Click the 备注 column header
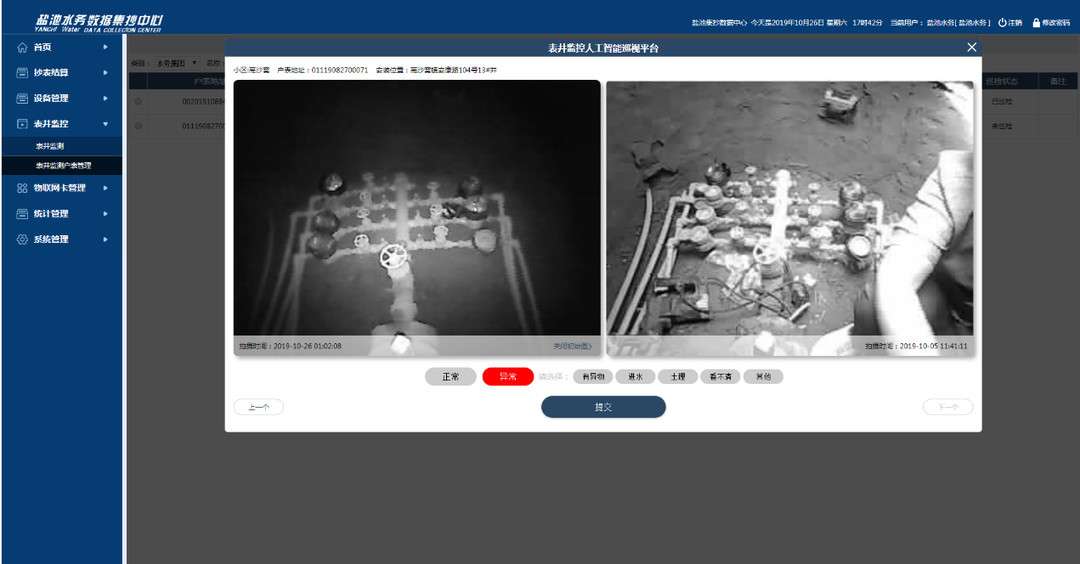 click(1058, 81)
